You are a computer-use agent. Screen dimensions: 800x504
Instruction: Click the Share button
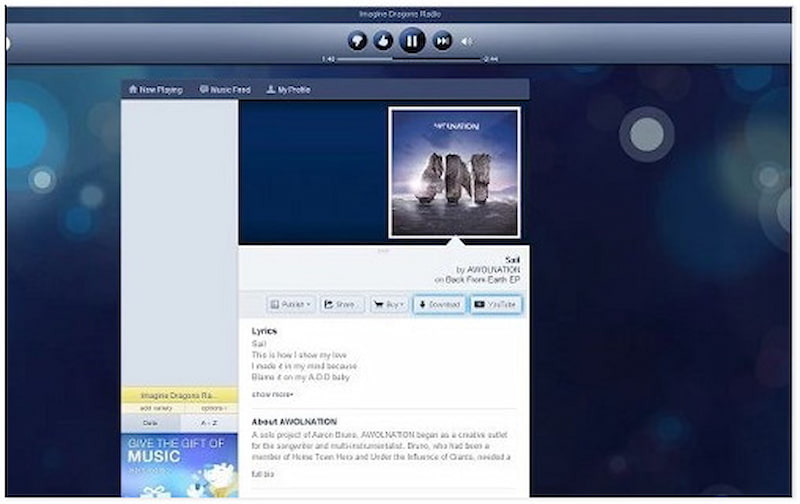(342, 305)
